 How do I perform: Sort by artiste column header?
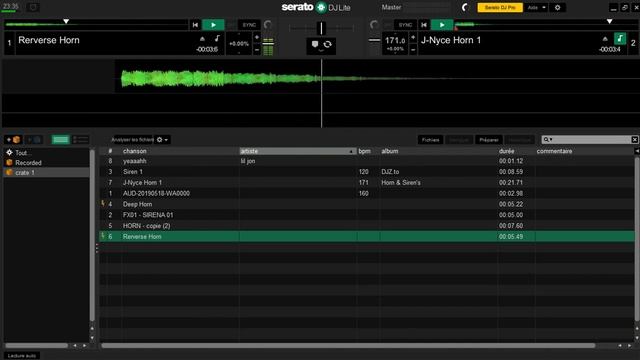coord(298,151)
